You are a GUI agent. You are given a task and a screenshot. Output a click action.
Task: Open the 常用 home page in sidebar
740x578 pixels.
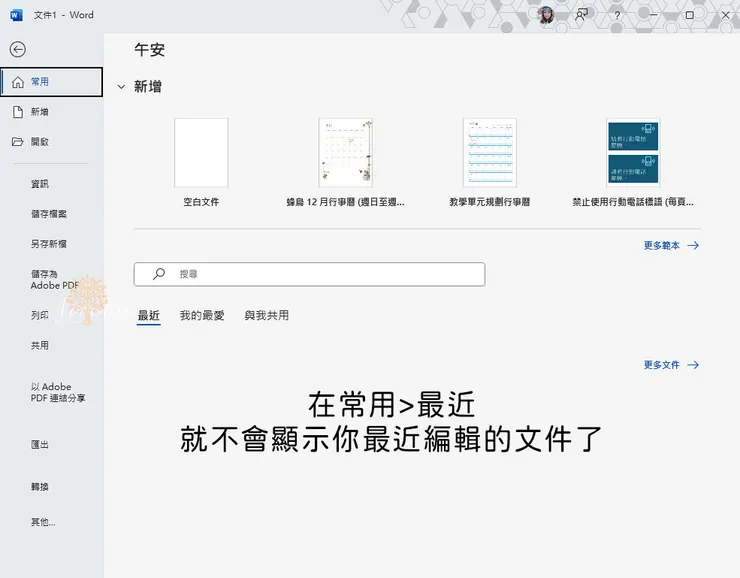pyautogui.click(x=51, y=82)
